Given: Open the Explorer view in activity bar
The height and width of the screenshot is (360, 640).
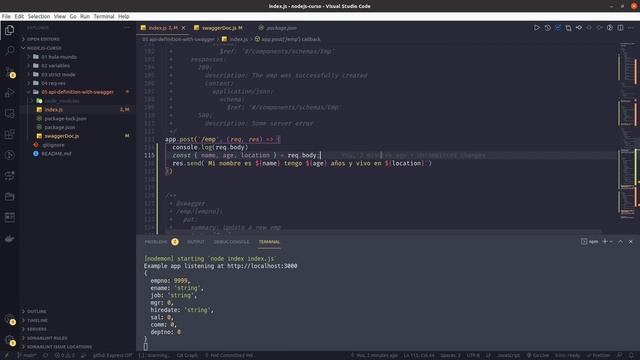Looking at the screenshot, I should pos(9,30).
